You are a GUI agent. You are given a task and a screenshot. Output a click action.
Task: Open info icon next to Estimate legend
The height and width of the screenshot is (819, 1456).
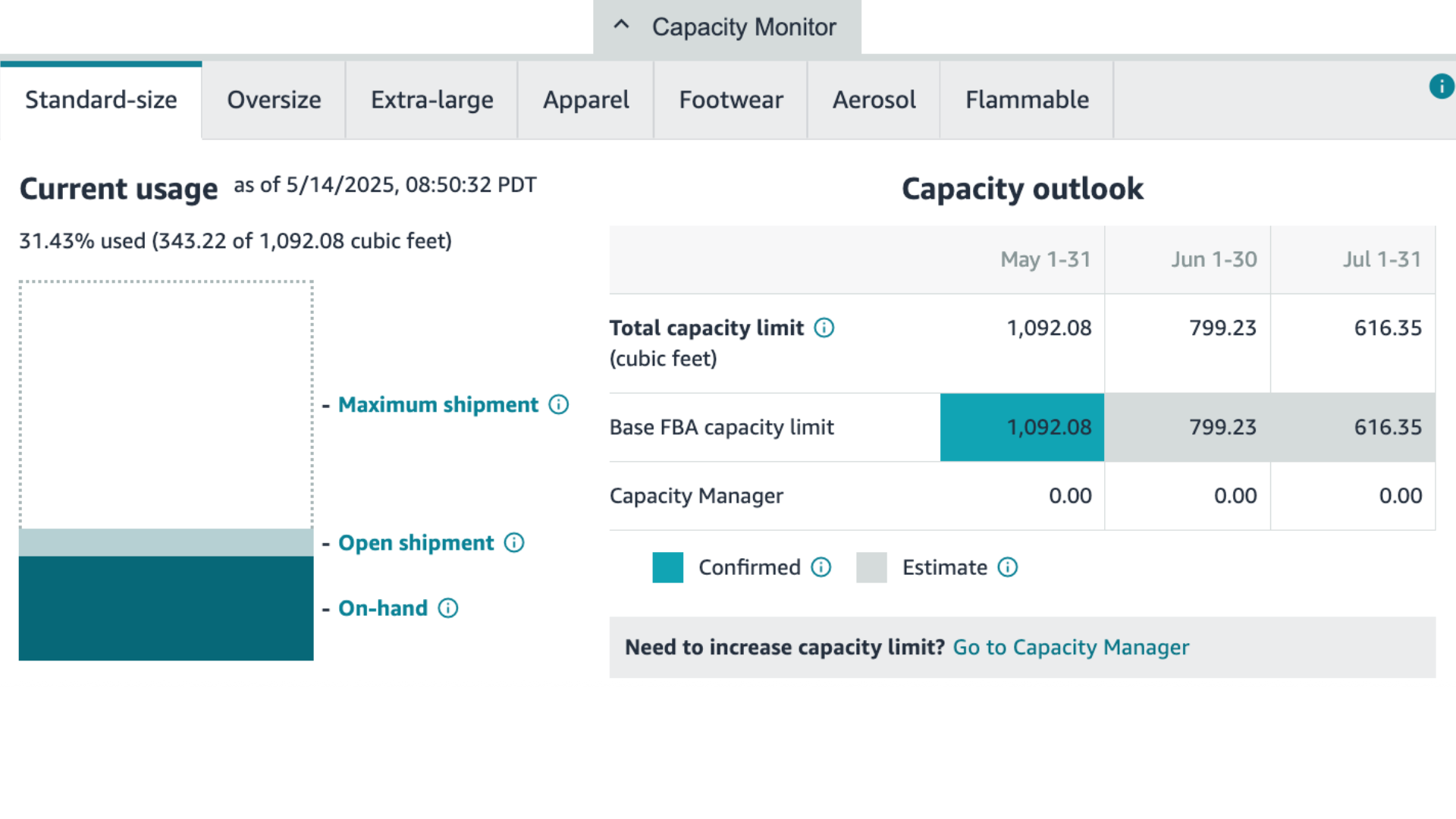(1008, 567)
